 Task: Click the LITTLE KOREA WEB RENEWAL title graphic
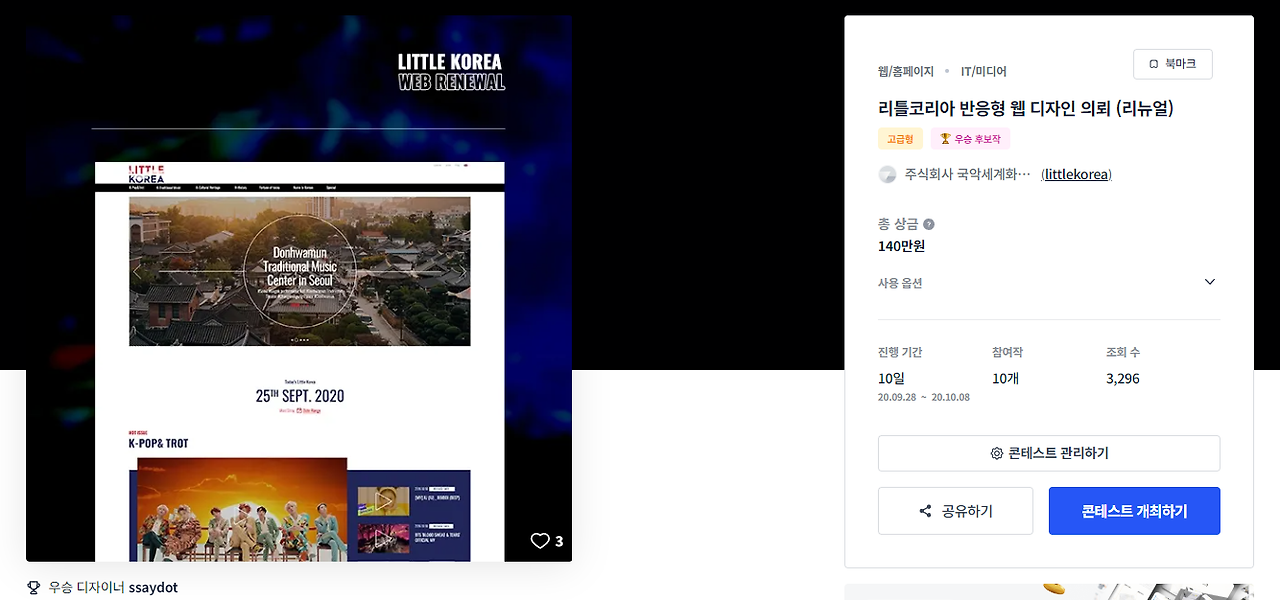[x=451, y=72]
